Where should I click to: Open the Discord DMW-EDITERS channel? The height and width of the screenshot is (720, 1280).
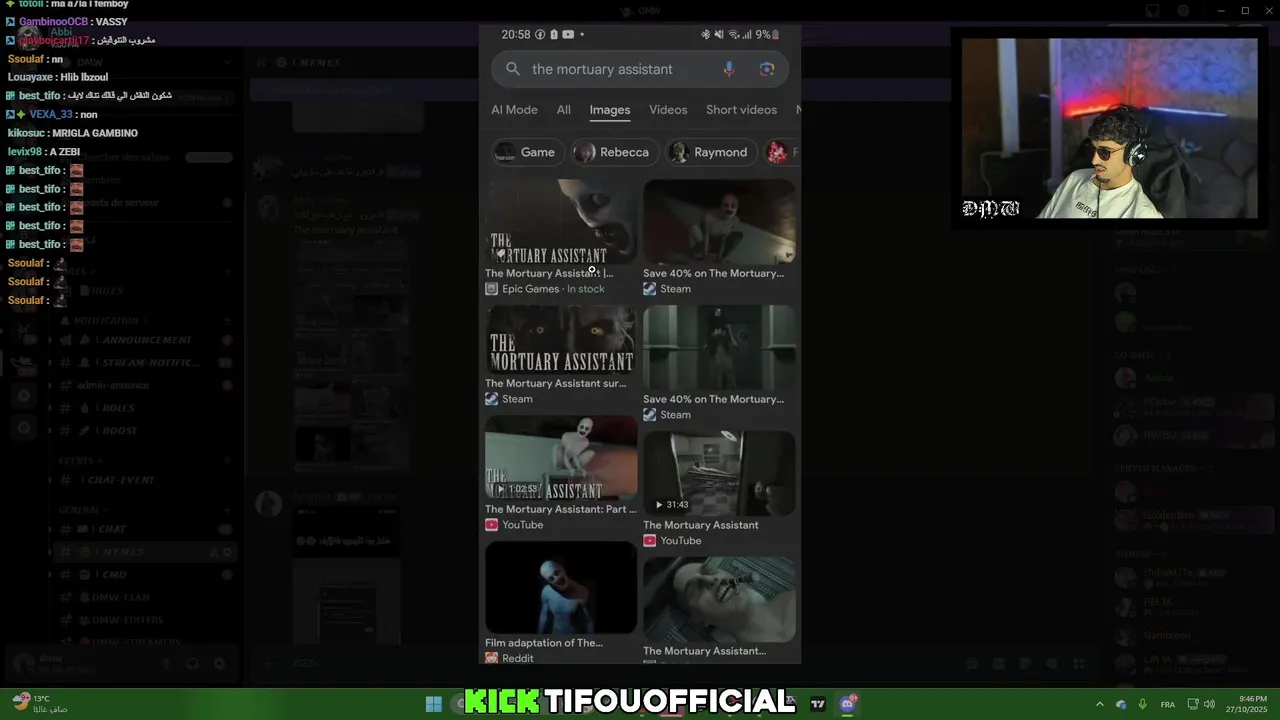[146, 620]
